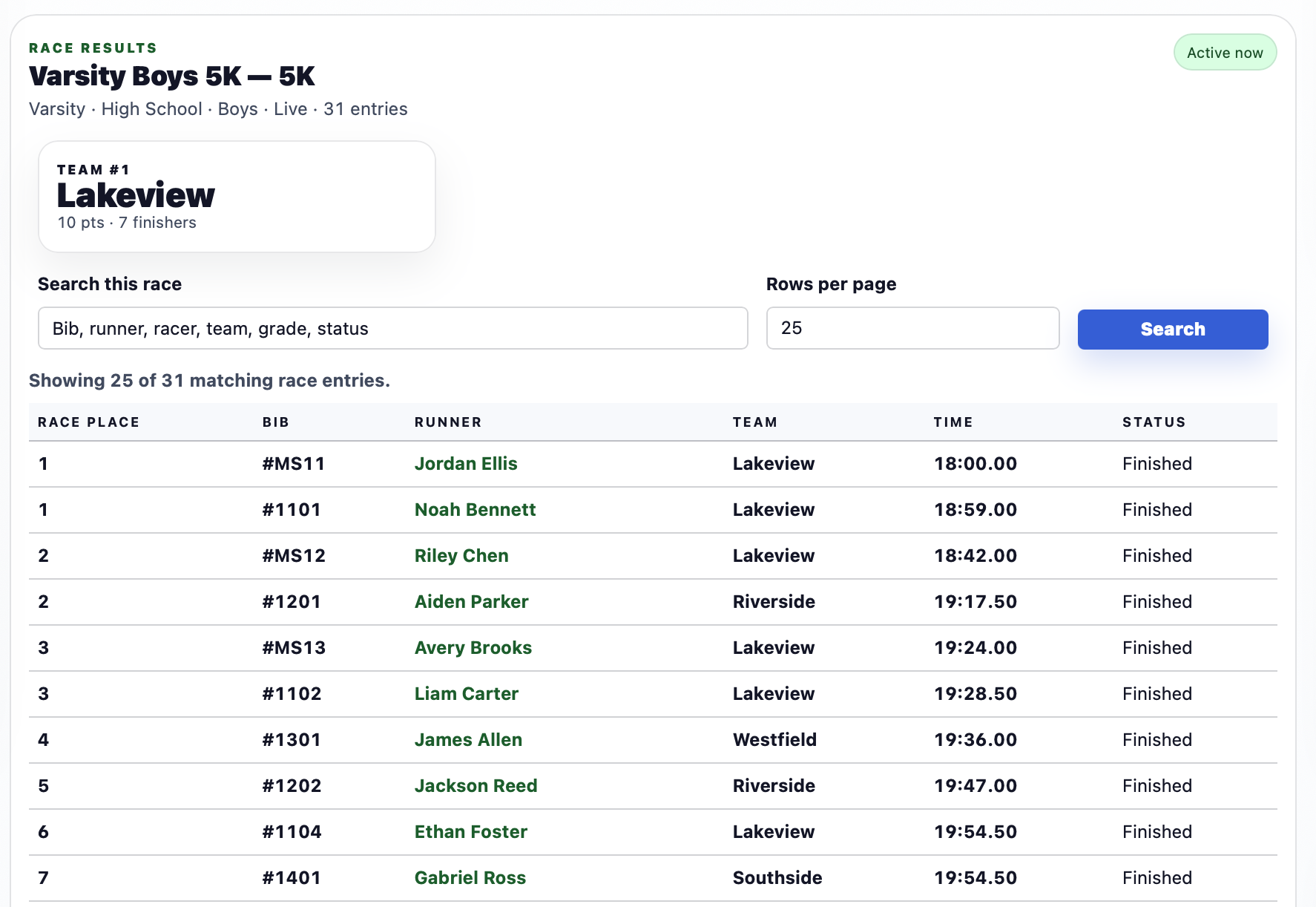
Task: Open runner Noah Bennett link
Action: click(475, 510)
